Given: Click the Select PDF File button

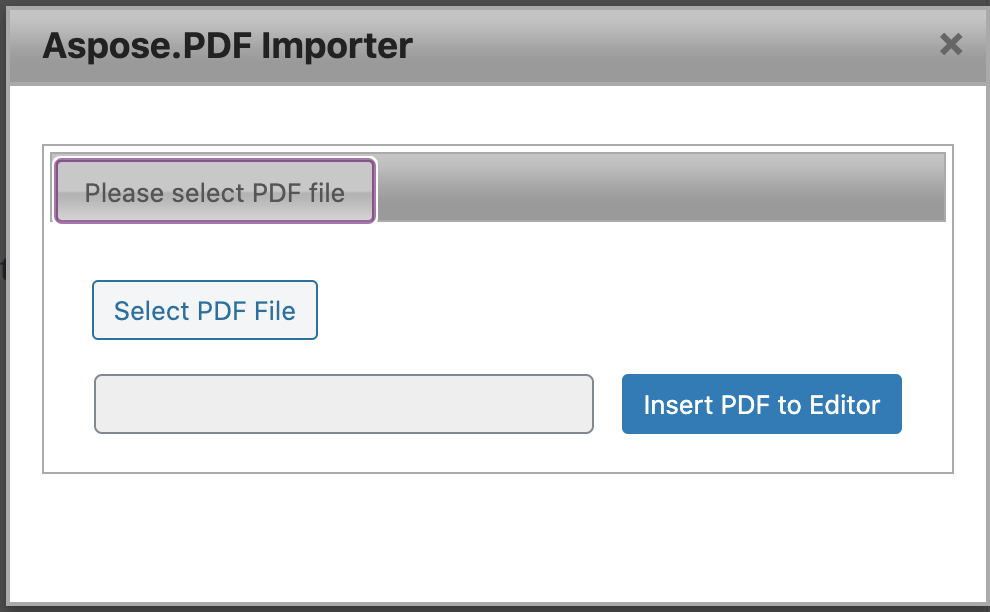Looking at the screenshot, I should coord(205,310).
